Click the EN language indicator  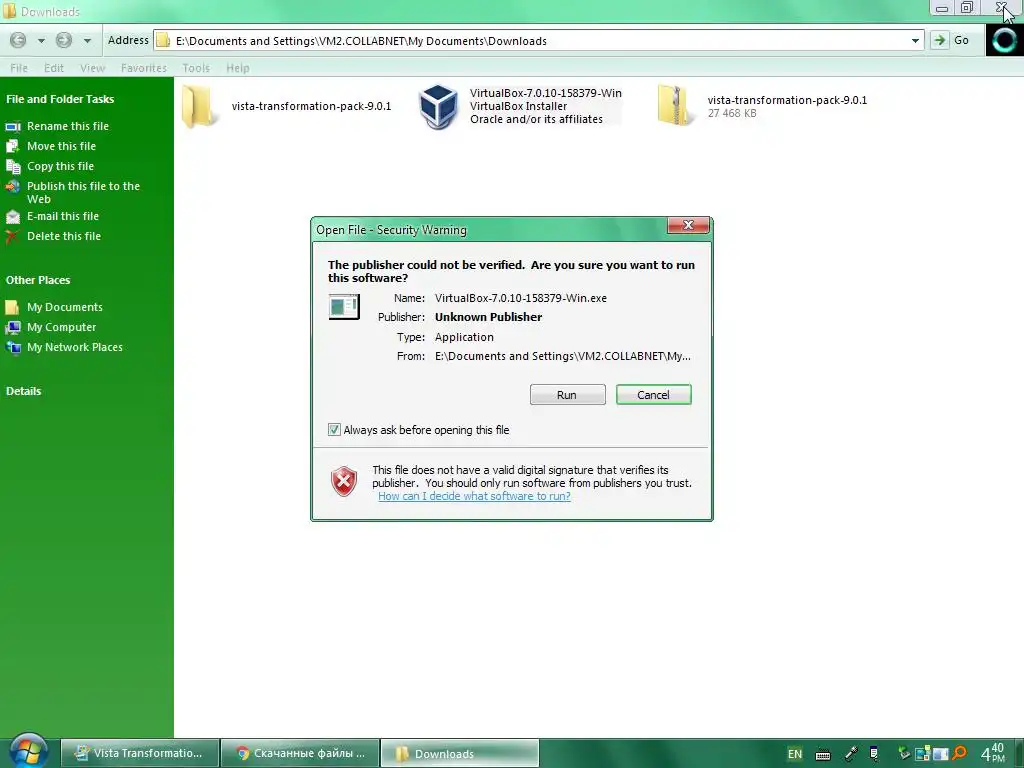794,754
